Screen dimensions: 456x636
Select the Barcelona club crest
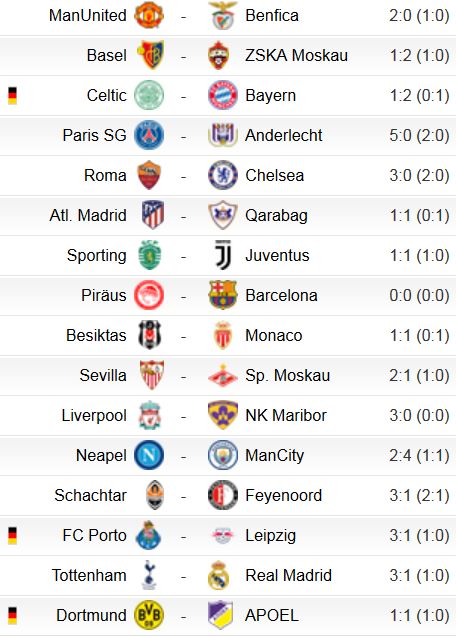[x=223, y=295]
